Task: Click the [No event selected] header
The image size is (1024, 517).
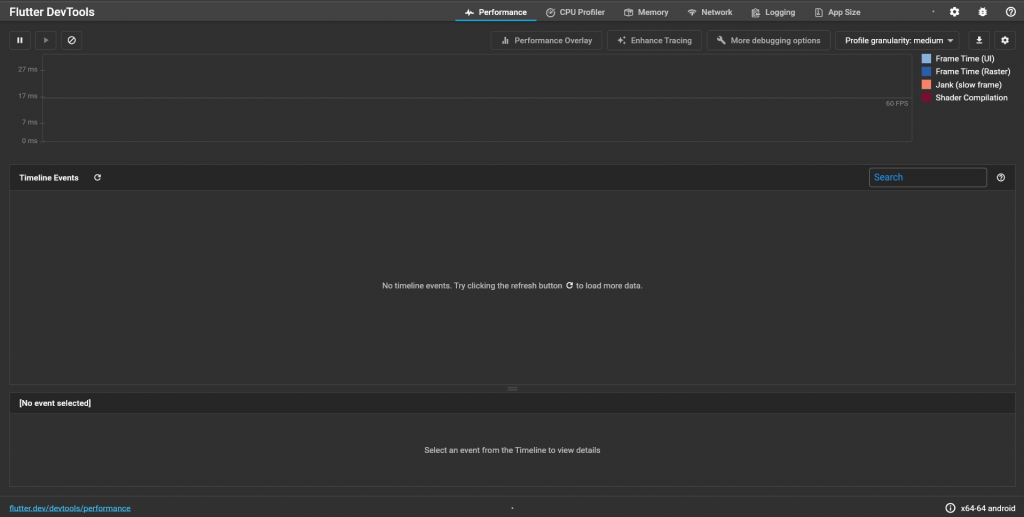Action: tap(55, 403)
